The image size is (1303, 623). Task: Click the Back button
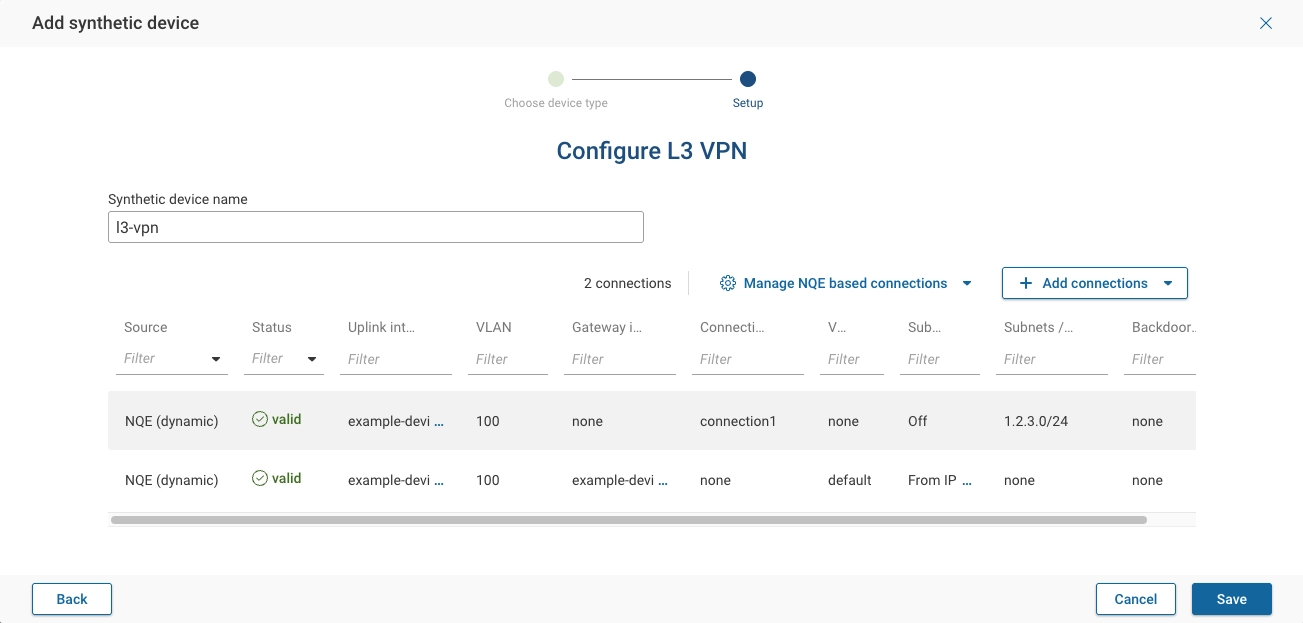[x=71, y=598]
